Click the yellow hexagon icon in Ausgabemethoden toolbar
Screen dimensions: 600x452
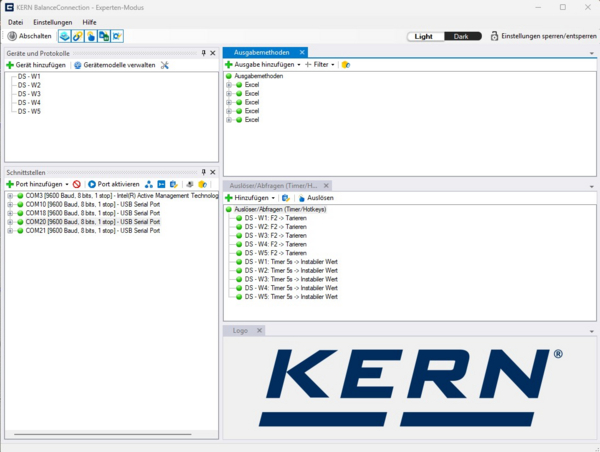346,65
